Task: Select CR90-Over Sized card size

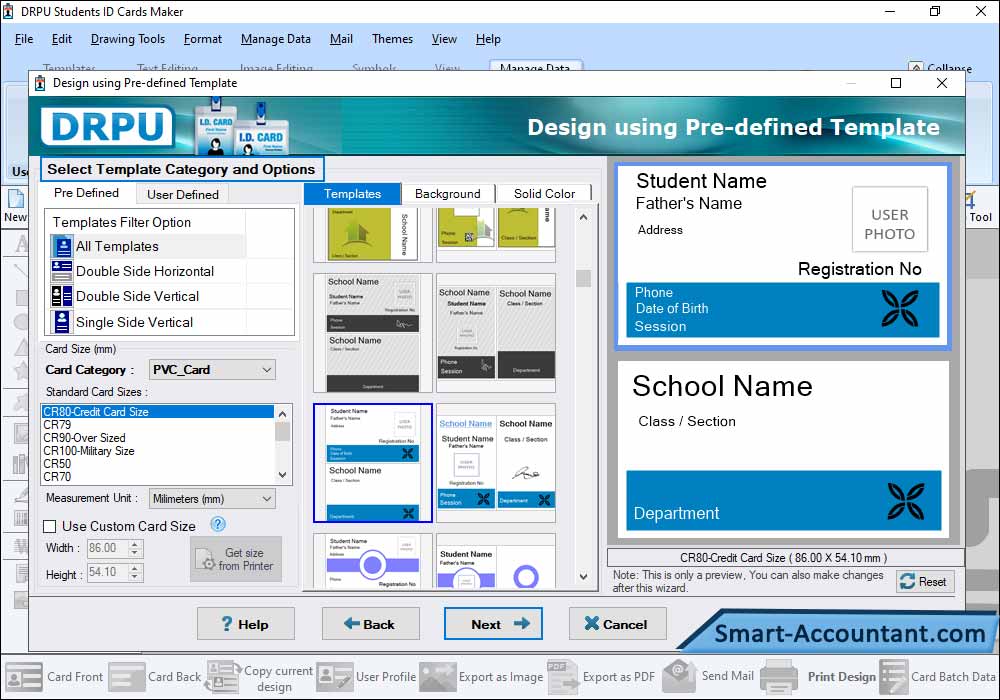Action: [158, 438]
